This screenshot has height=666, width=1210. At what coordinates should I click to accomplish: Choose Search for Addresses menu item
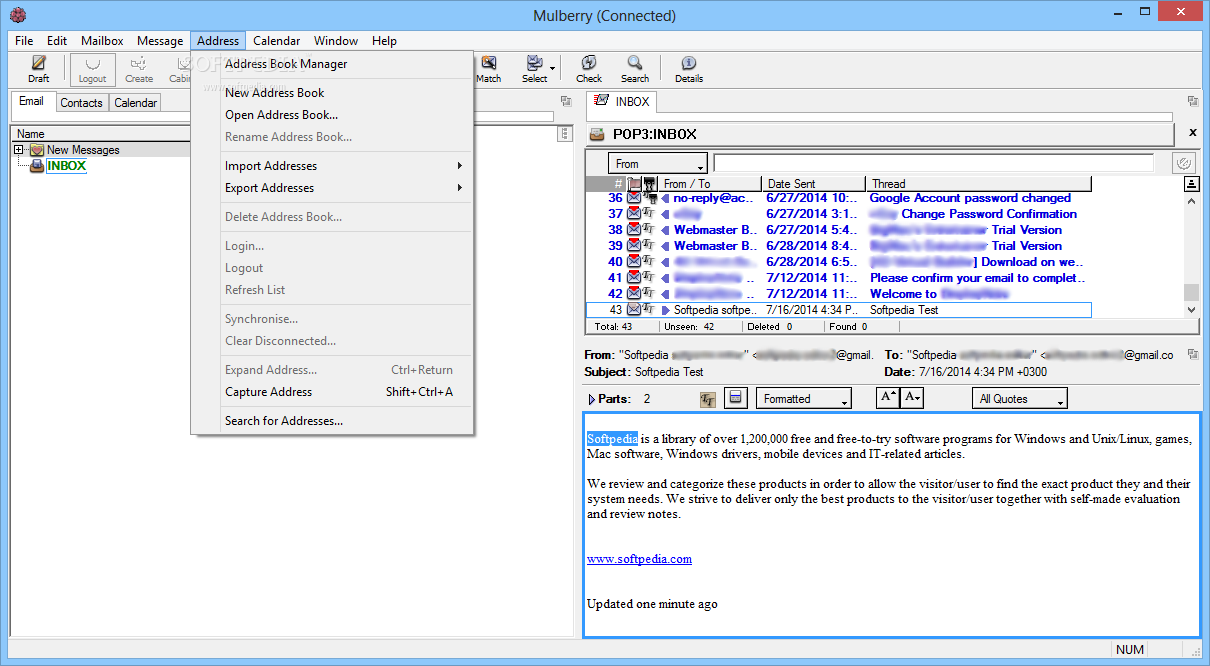[332, 421]
